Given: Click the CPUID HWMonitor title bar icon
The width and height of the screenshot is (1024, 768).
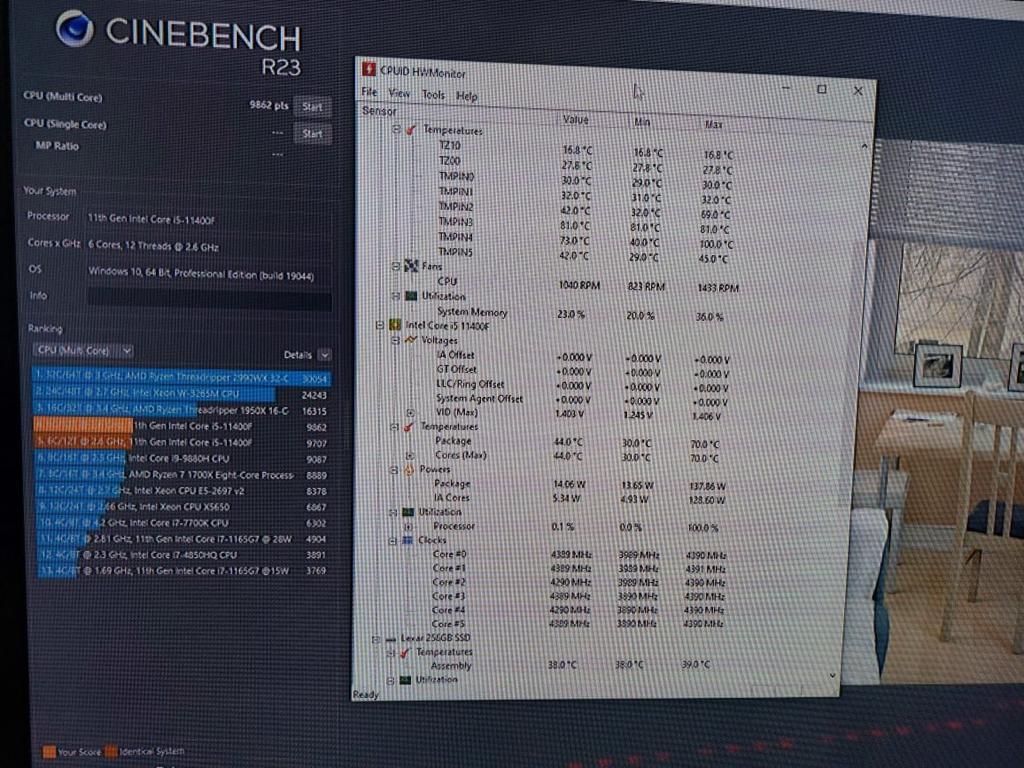Looking at the screenshot, I should pos(369,69).
